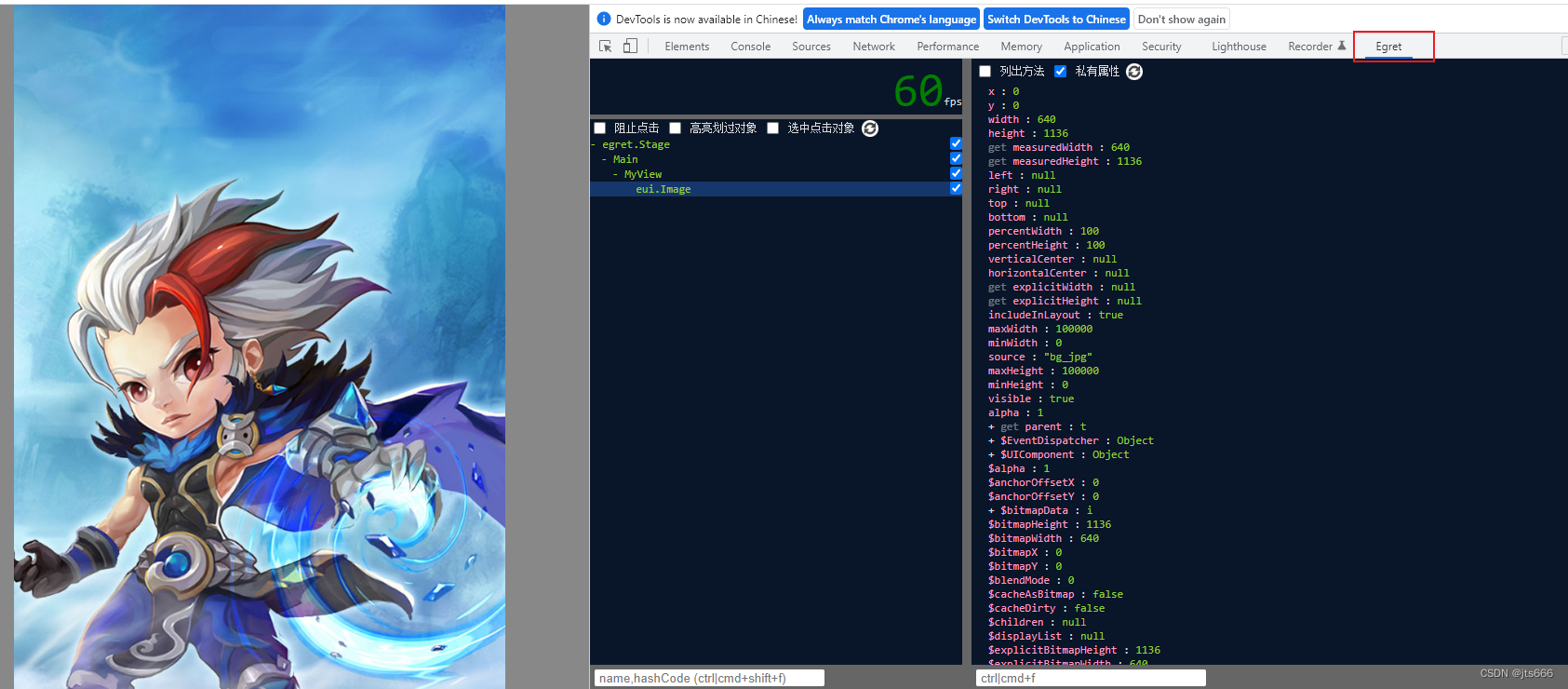Image resolution: width=1568 pixels, height=689 pixels.
Task: Collapse the MyView tree node
Action: (x=615, y=175)
